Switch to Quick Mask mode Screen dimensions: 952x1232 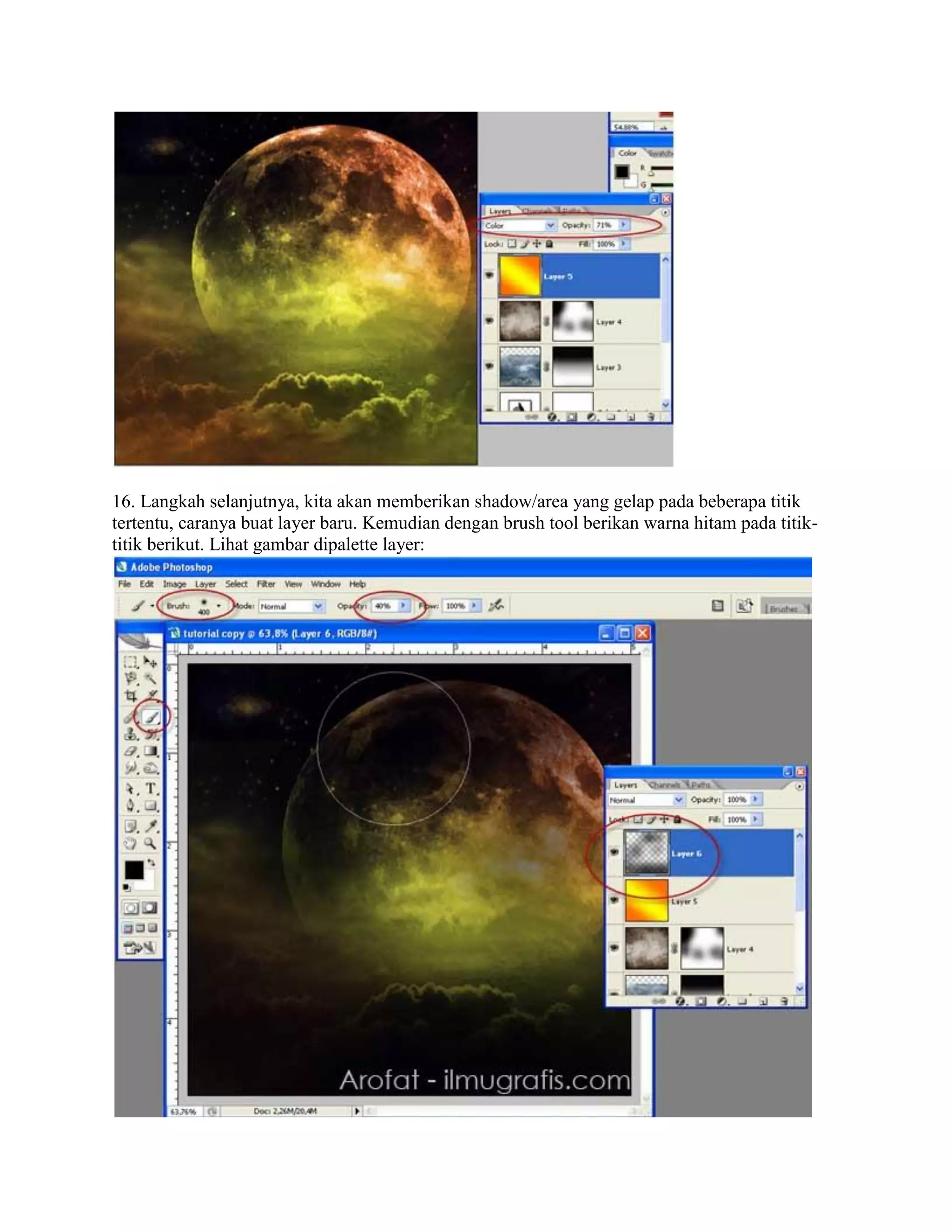coord(150,907)
